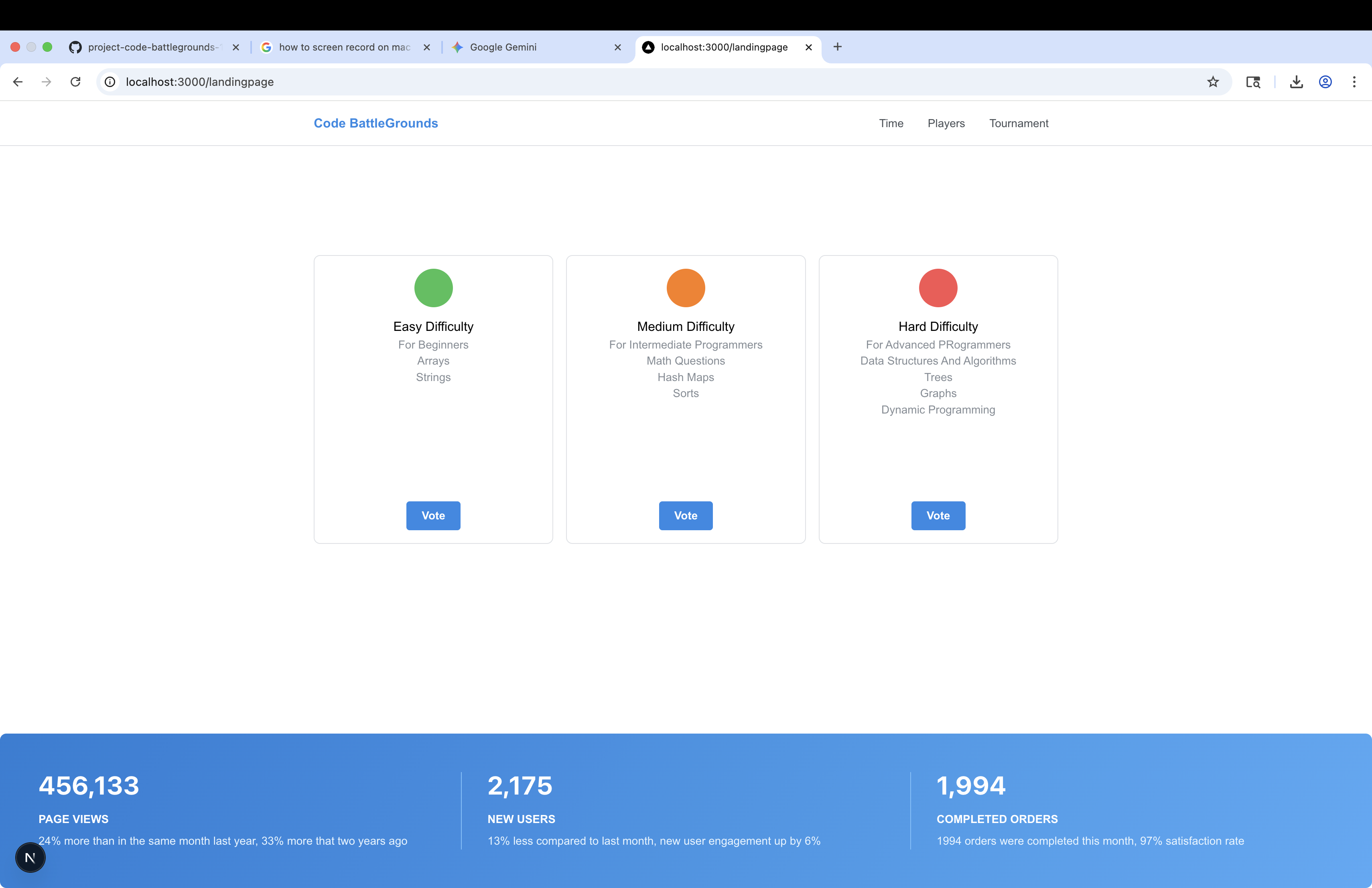Open the Tournament nav link
1372x888 pixels.
pos(1019,123)
